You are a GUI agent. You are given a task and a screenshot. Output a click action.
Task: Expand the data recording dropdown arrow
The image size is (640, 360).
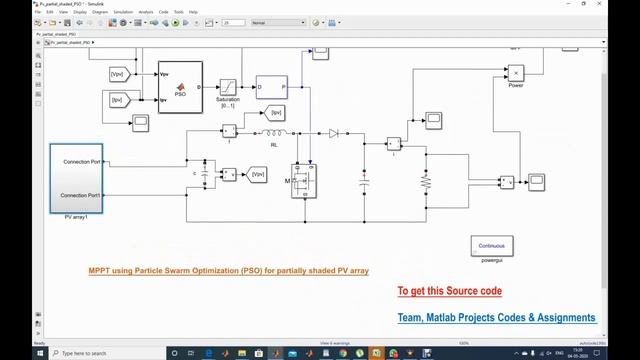click(x=216, y=23)
